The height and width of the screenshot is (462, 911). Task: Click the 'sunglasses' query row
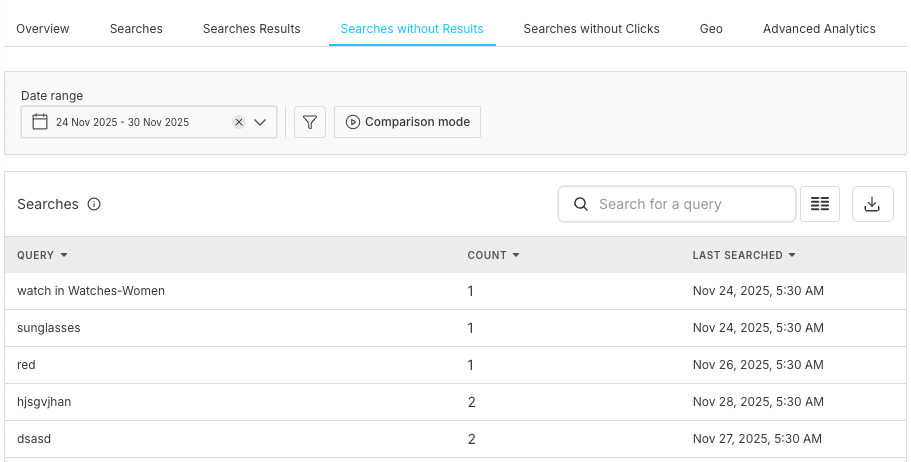pyautogui.click(x=49, y=328)
